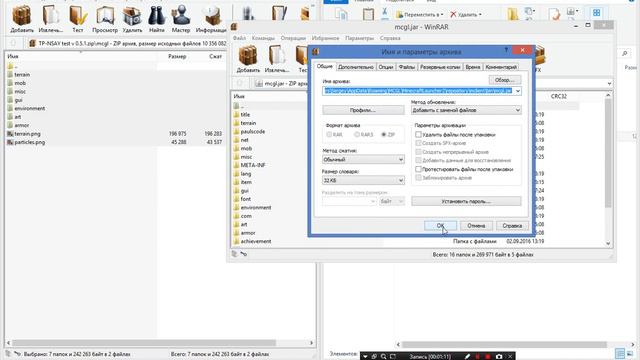
Task: Switch to Резервные копии tab
Action: pos(440,67)
